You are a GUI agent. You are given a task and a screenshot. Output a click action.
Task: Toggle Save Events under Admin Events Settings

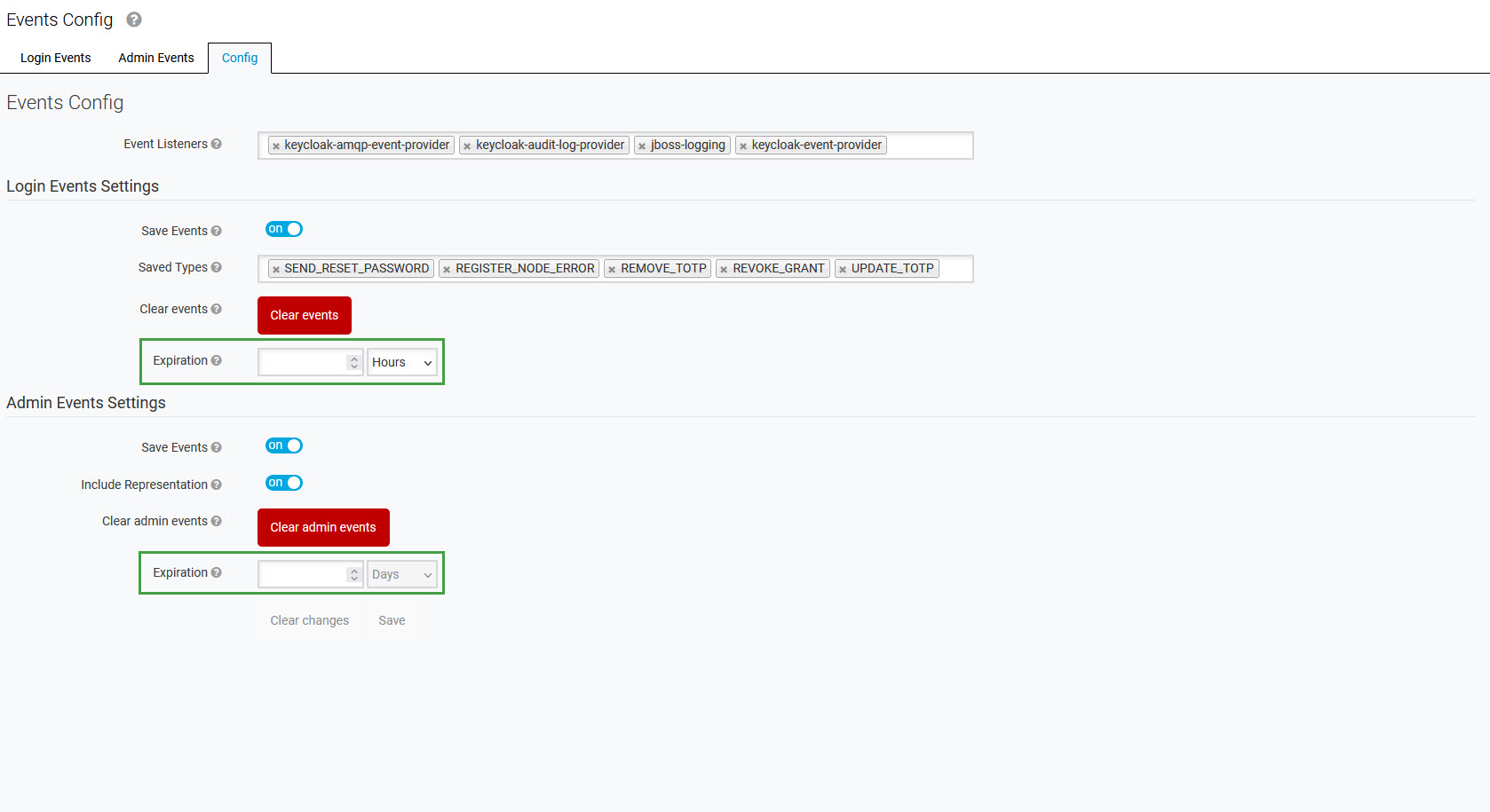point(284,445)
